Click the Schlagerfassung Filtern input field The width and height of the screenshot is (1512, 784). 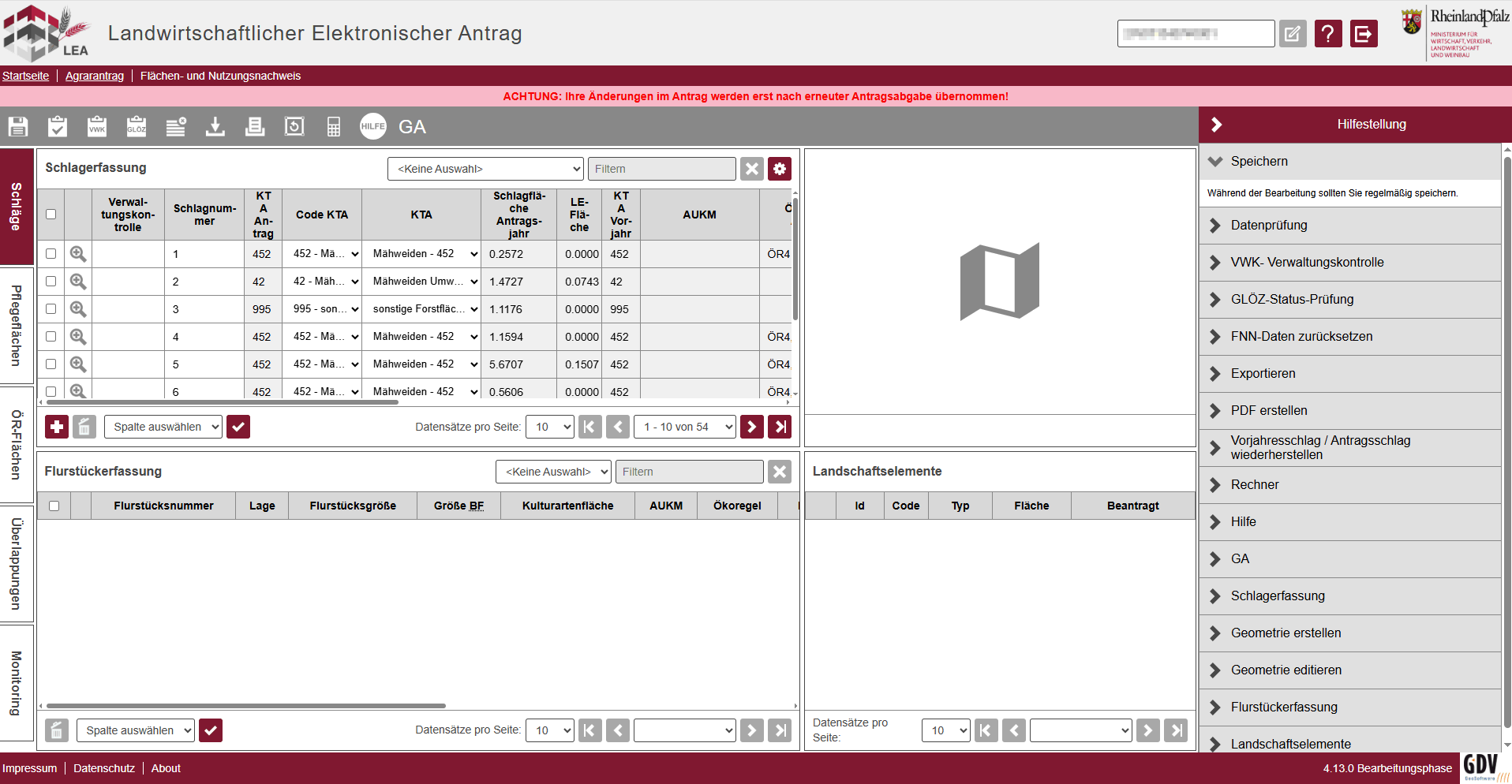pyautogui.click(x=661, y=169)
